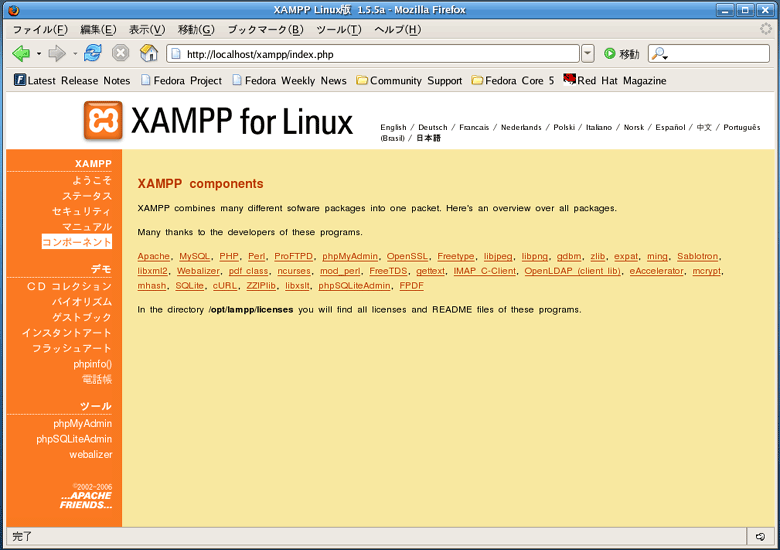Open webalizer in the sidebar

pos(91,455)
